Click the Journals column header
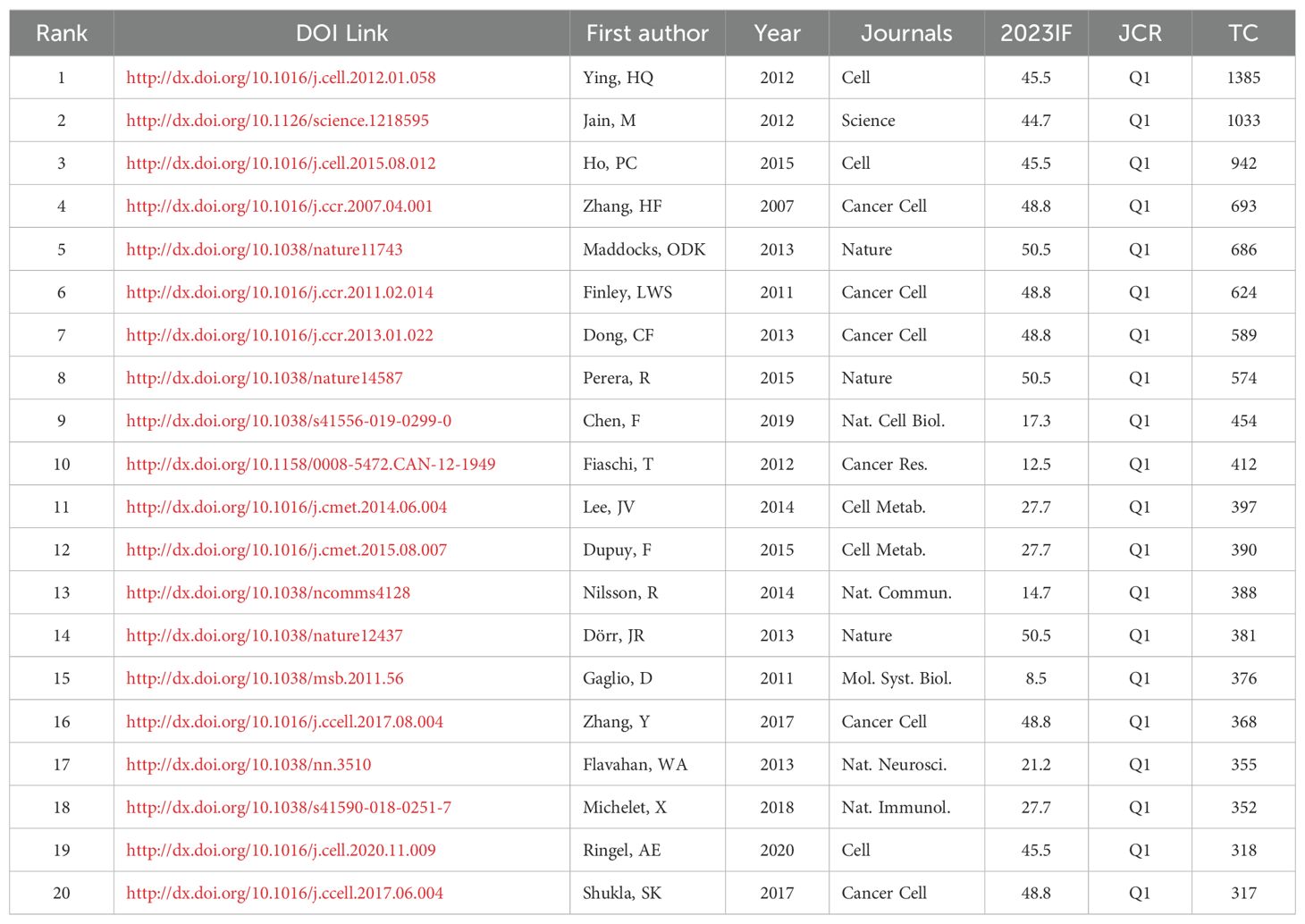Image resolution: width=1305 pixels, height=924 pixels. coord(906,33)
